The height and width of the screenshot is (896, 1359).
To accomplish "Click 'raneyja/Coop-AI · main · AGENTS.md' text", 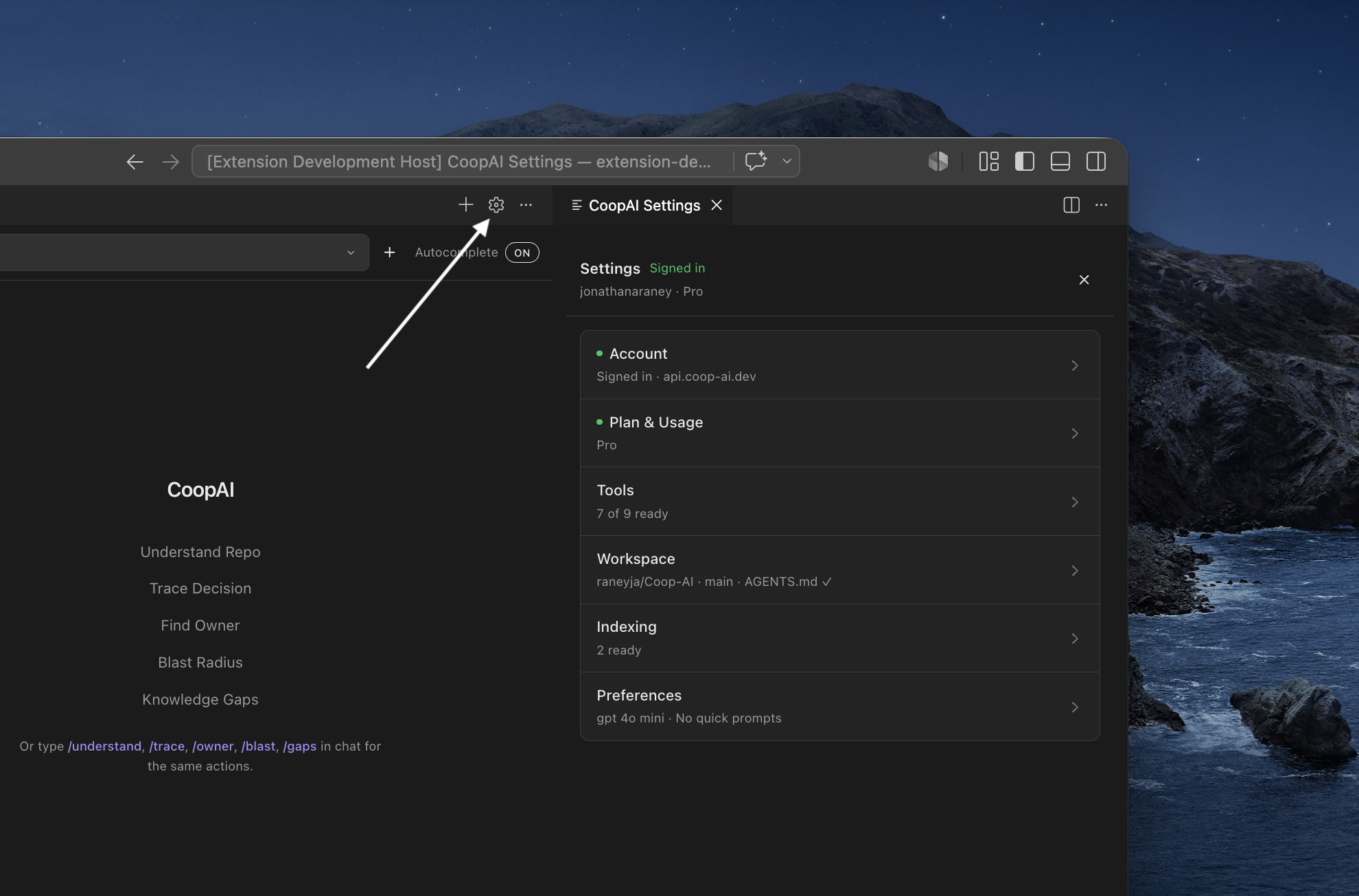I will click(707, 582).
